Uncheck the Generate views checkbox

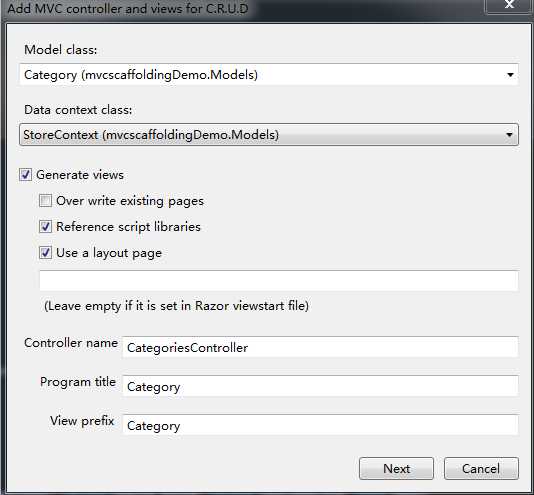tap(26, 175)
